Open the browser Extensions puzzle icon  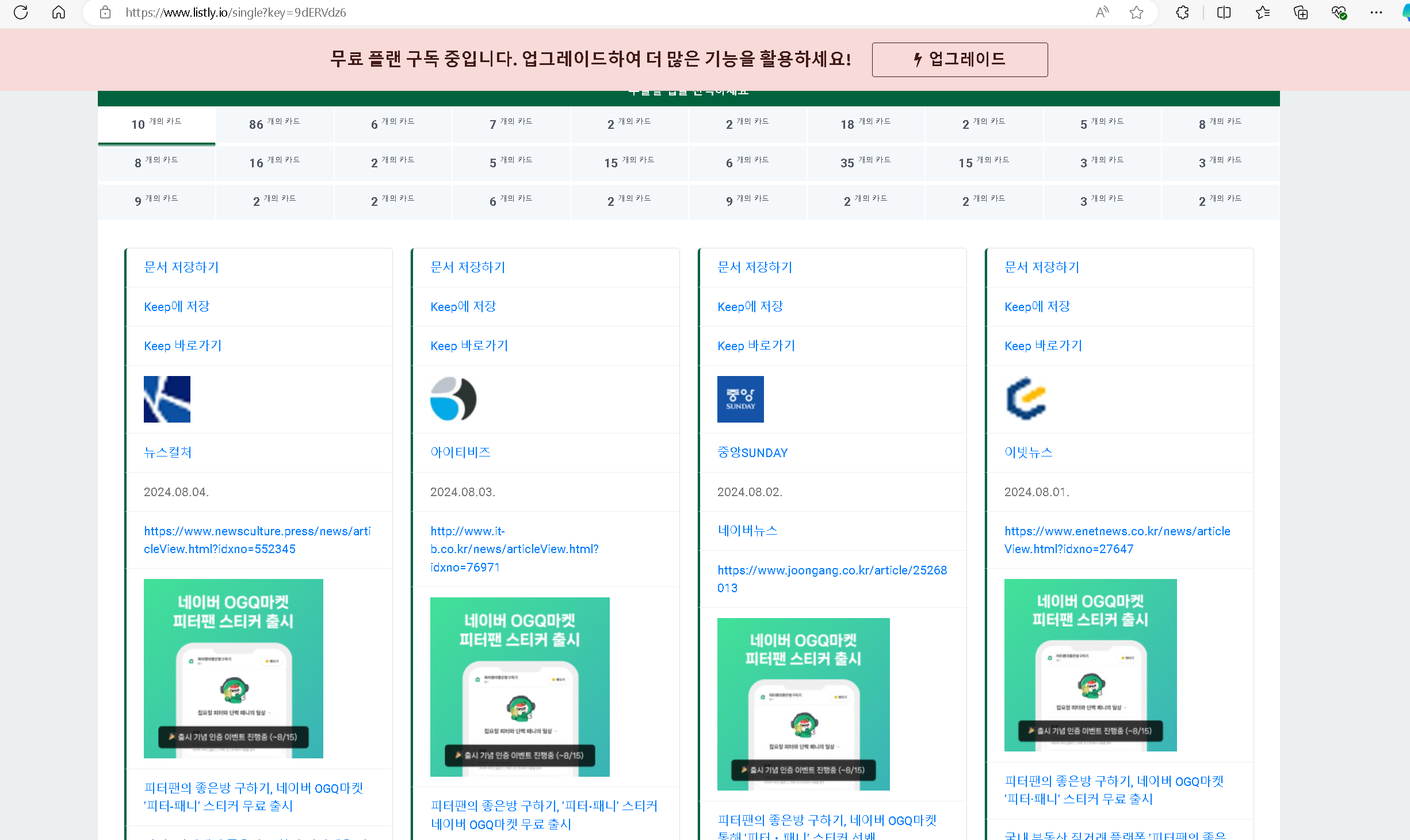(1182, 12)
